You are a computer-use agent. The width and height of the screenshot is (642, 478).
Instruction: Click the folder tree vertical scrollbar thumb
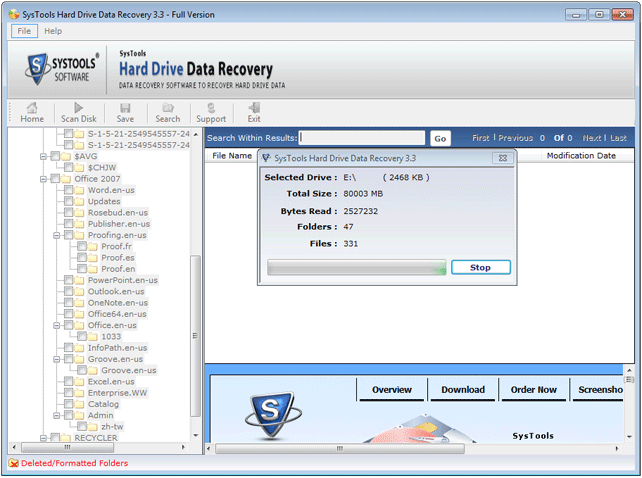click(x=196, y=336)
